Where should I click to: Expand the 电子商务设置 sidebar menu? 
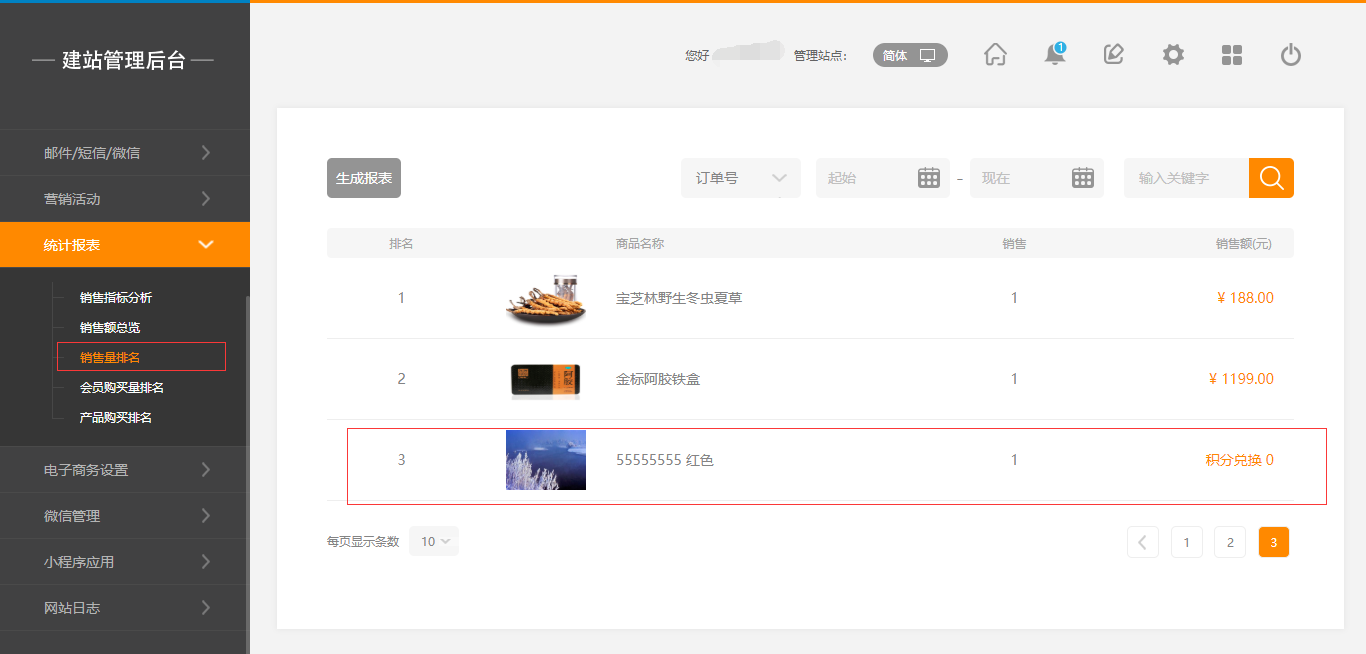125,470
